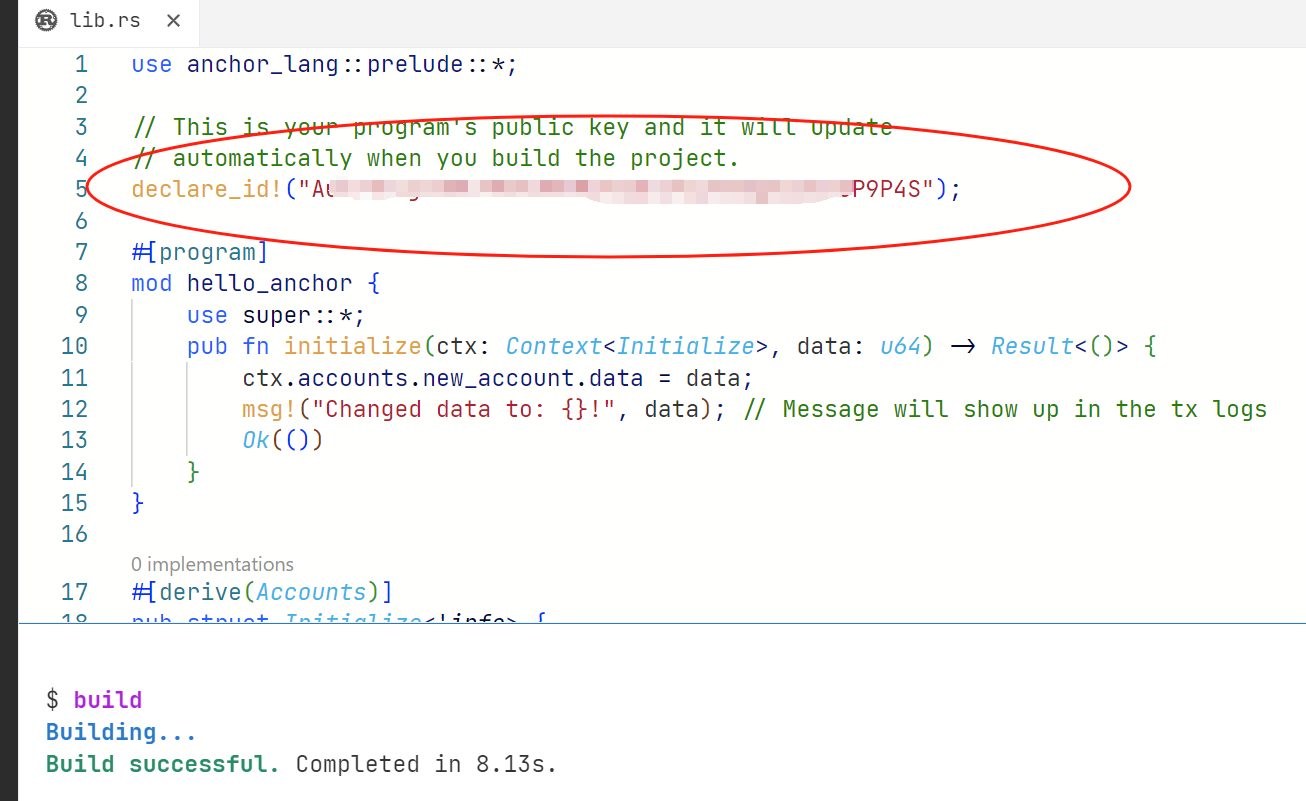Click 'use super::*;' on line 9
Image resolution: width=1306 pixels, height=801 pixels.
[276, 315]
